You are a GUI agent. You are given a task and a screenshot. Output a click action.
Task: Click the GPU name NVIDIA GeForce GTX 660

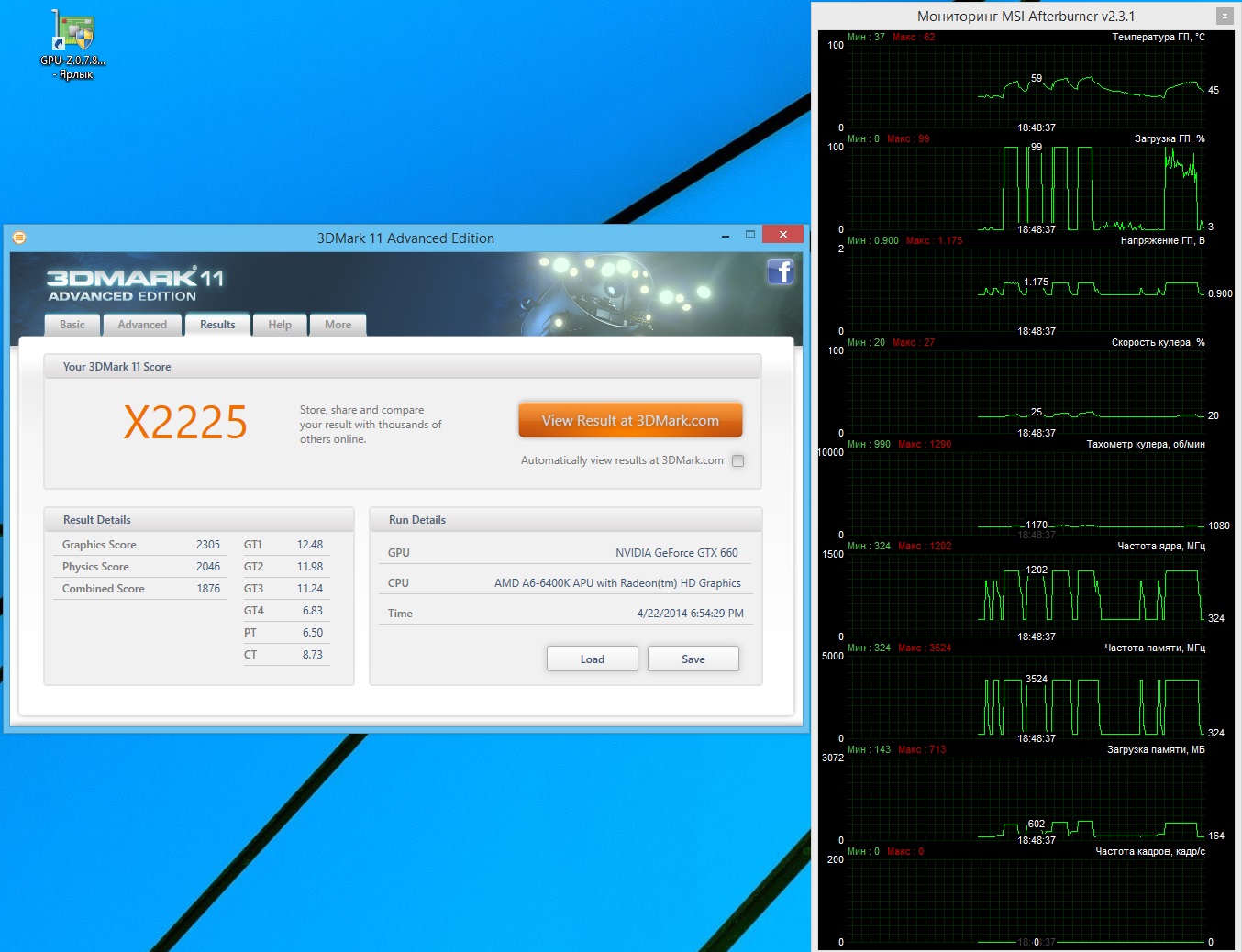coord(677,553)
